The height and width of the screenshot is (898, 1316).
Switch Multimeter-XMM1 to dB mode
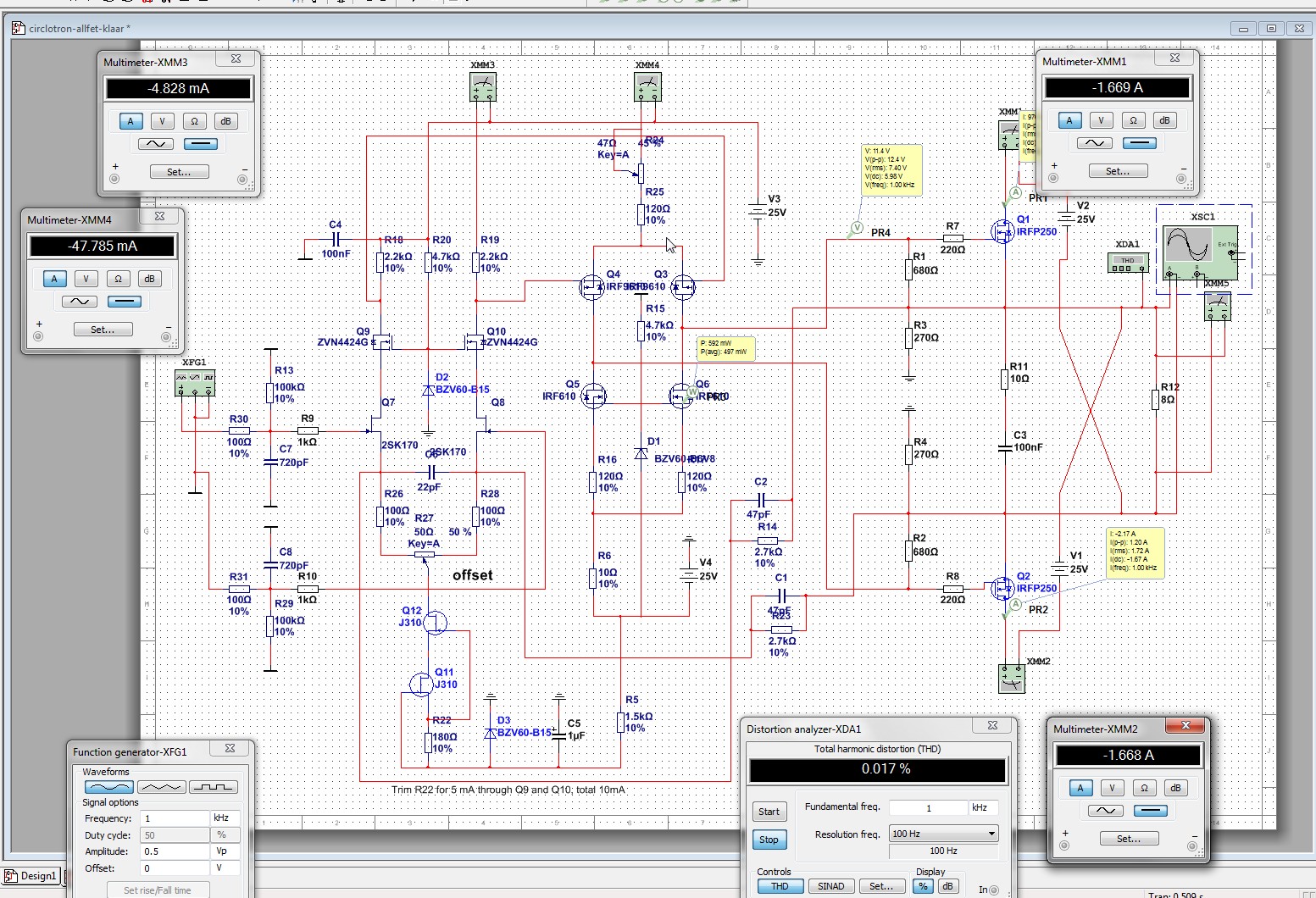point(1164,120)
